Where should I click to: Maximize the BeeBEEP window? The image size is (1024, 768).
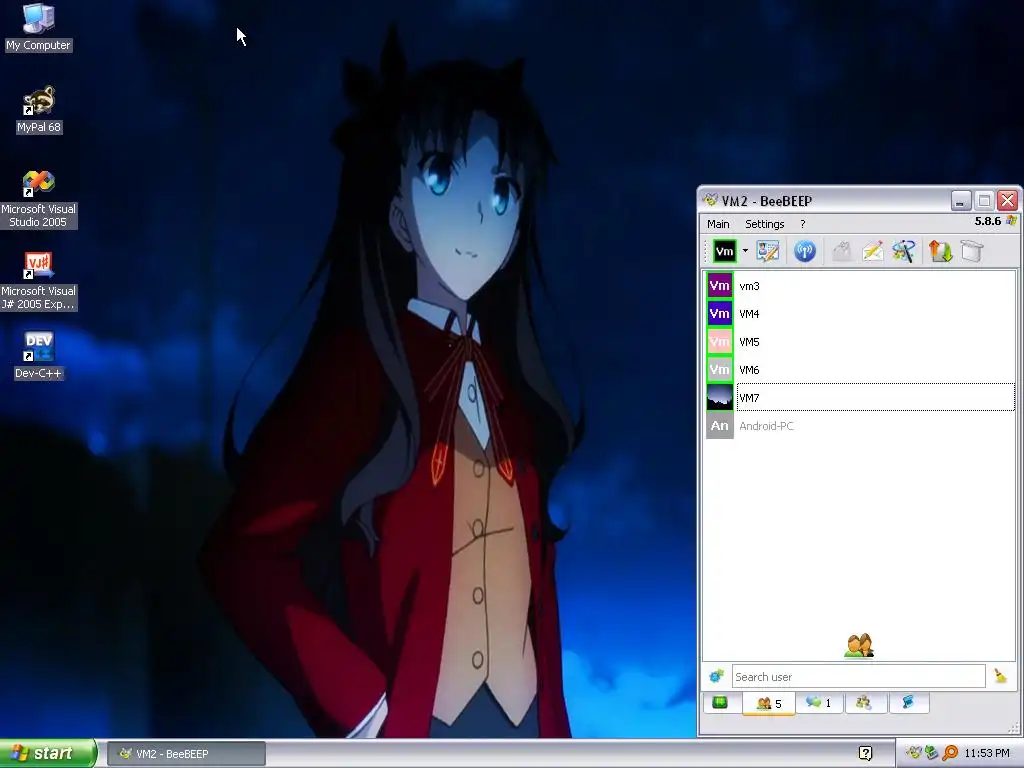point(984,200)
